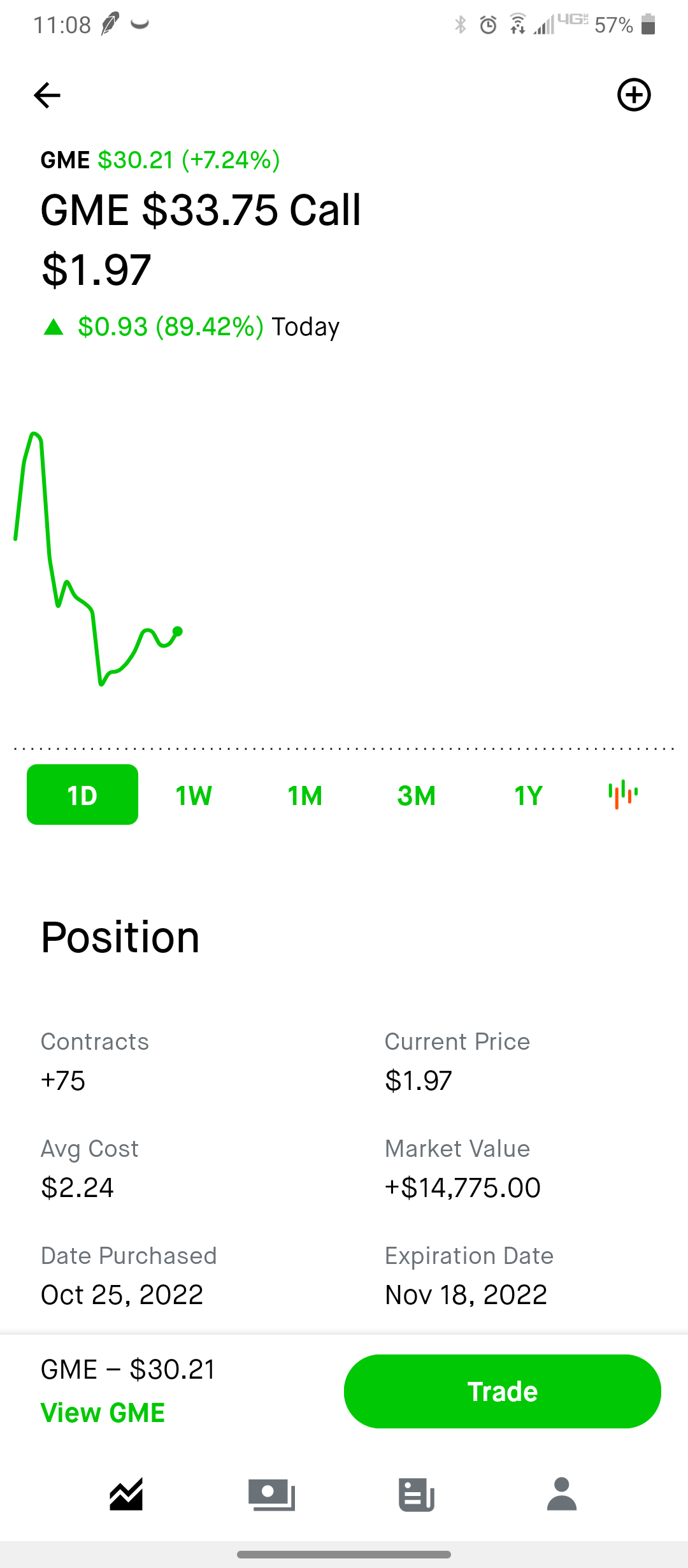
Task: Tap the green price chart endpoint dot
Action: [178, 631]
